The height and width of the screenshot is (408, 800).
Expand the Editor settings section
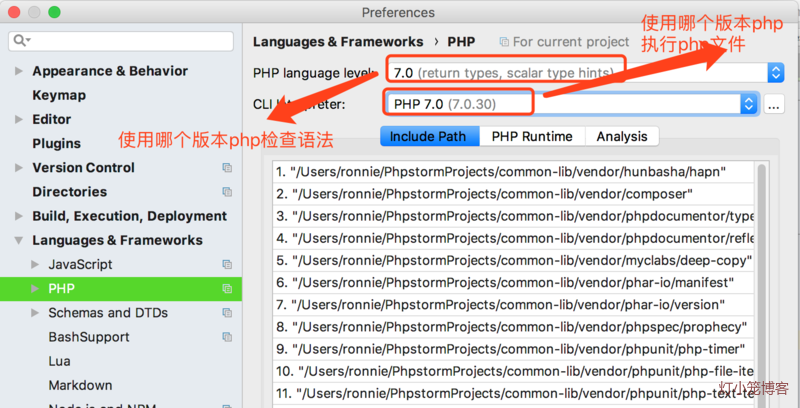tap(19, 119)
